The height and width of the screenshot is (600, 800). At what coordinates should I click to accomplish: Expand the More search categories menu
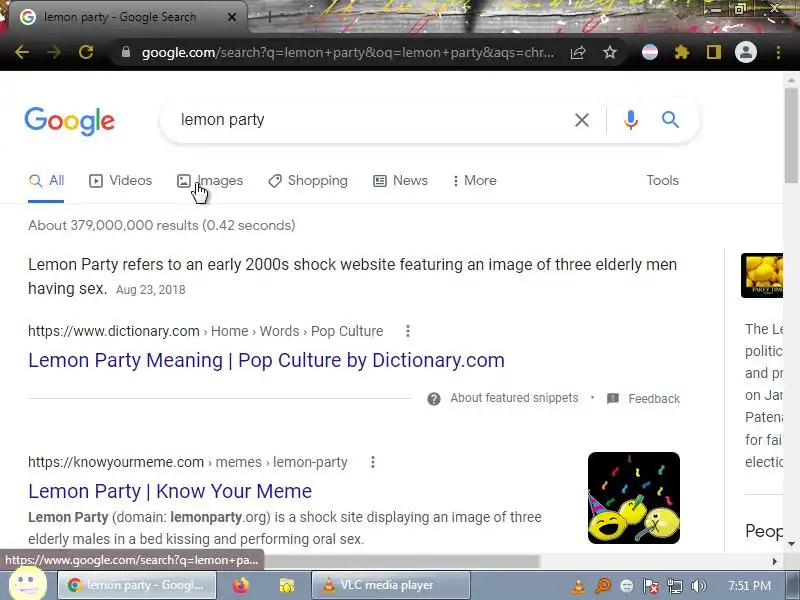coord(474,181)
